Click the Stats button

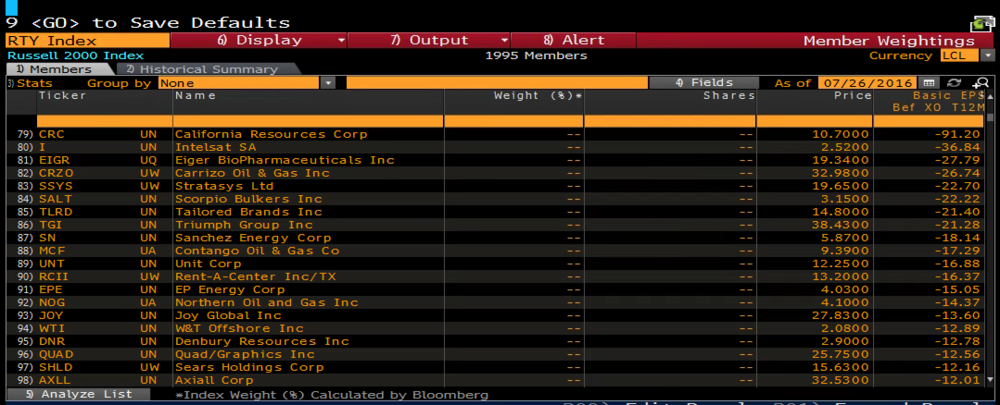click(30, 83)
